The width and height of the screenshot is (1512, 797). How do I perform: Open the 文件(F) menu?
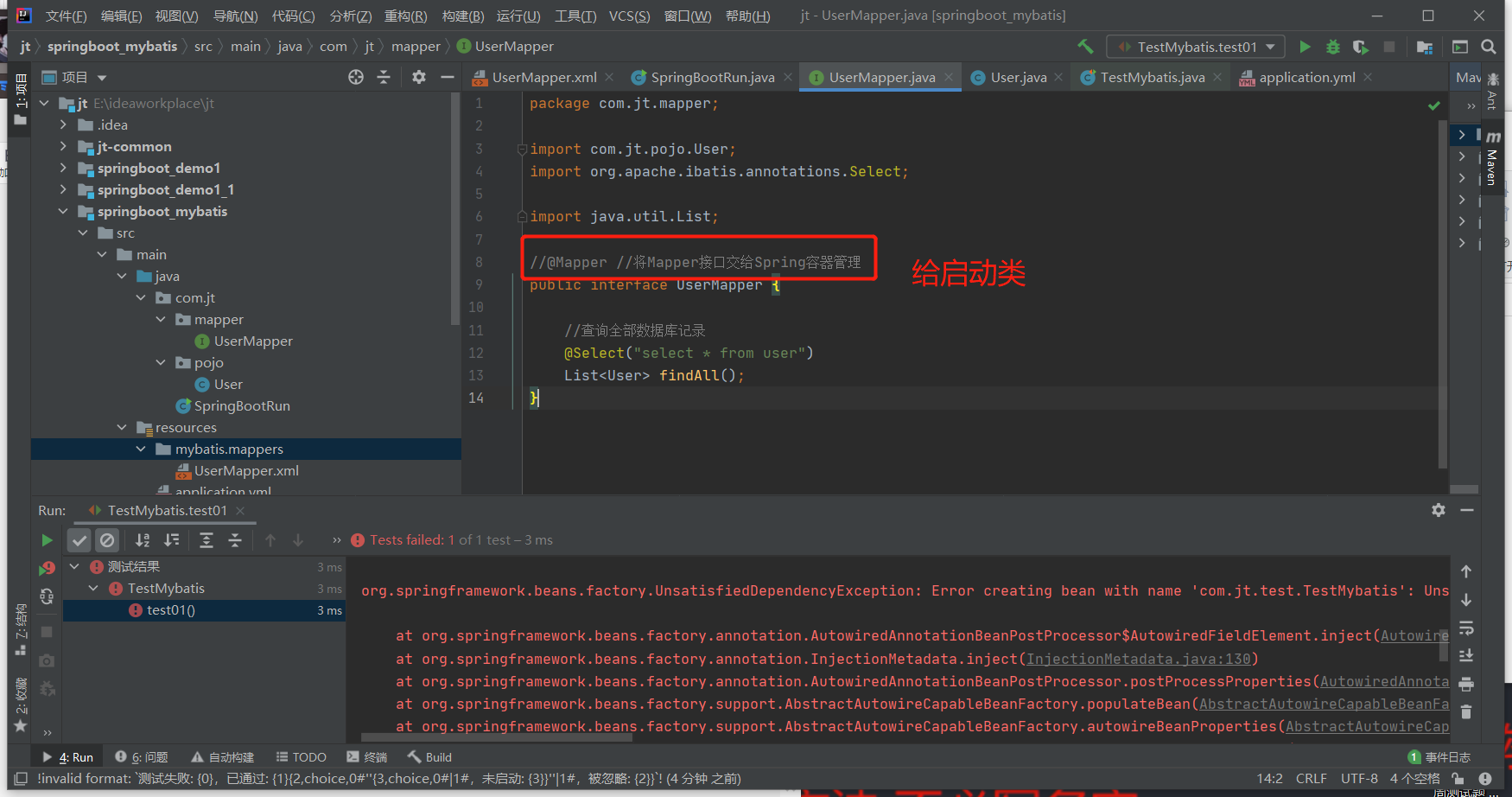66,16
